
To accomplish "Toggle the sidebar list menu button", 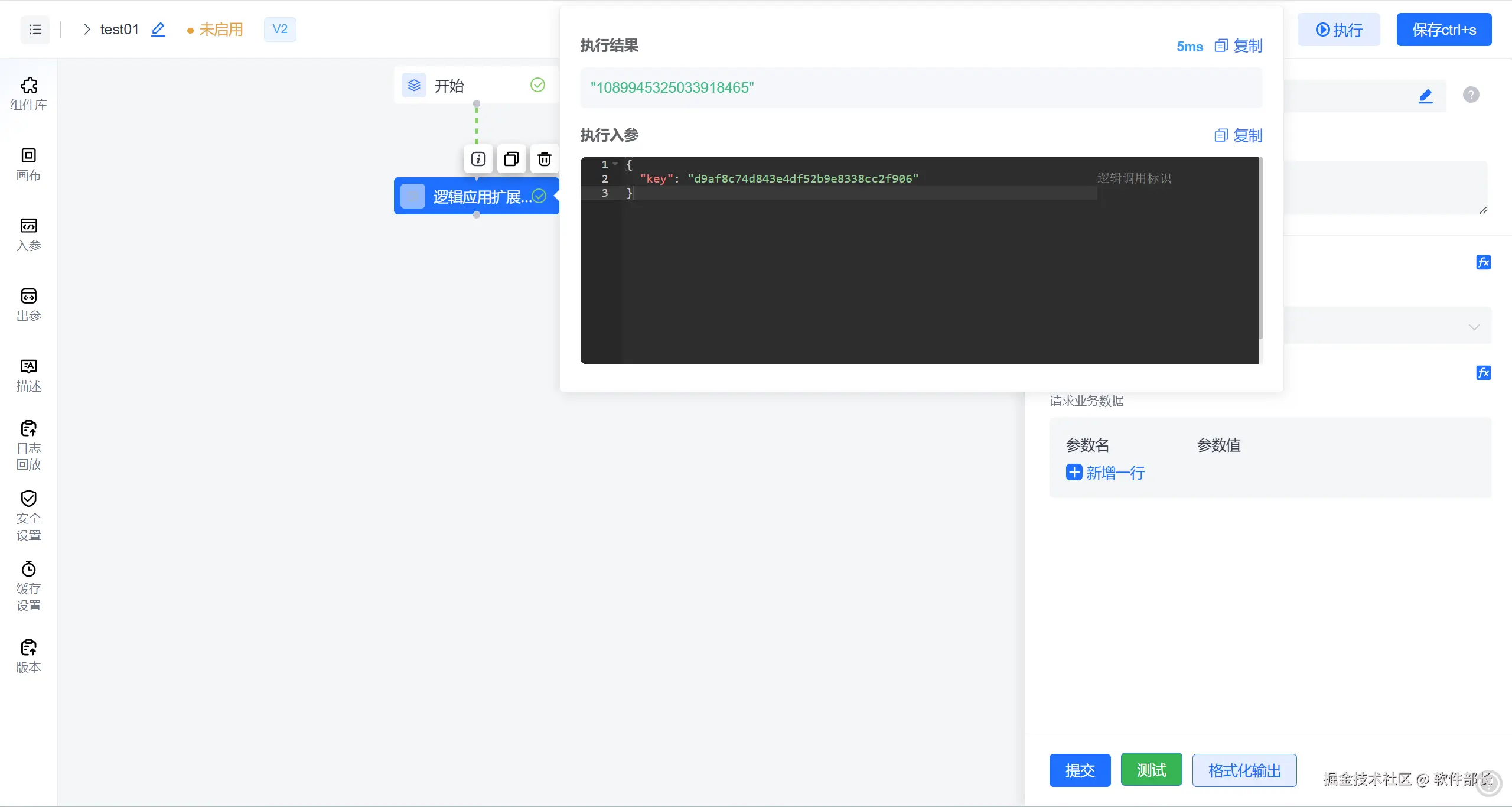I will [x=35, y=30].
